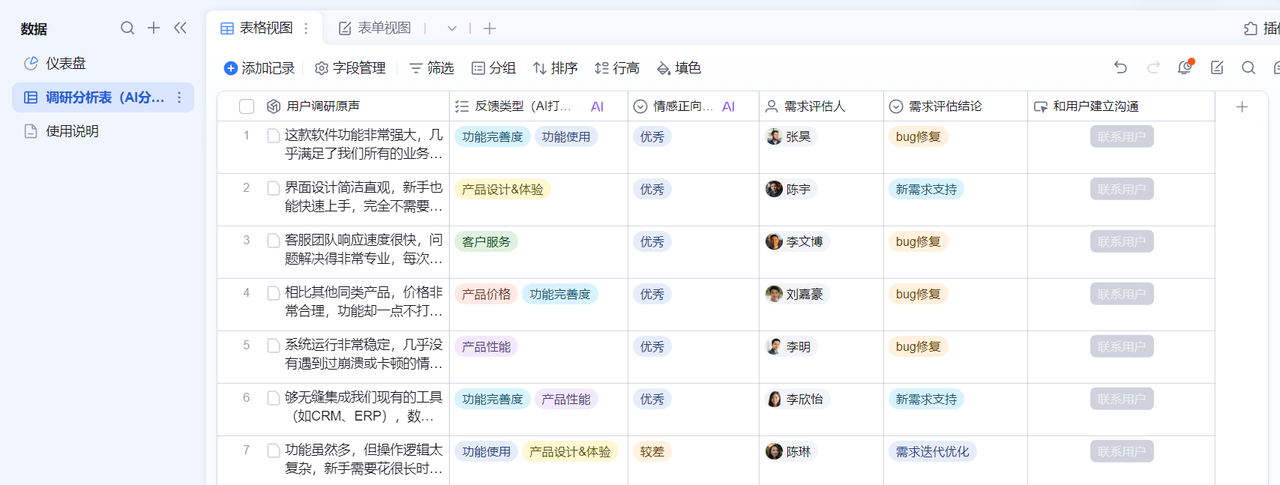
Task: Collapse the data sidebar with double chevron
Action: [180, 28]
